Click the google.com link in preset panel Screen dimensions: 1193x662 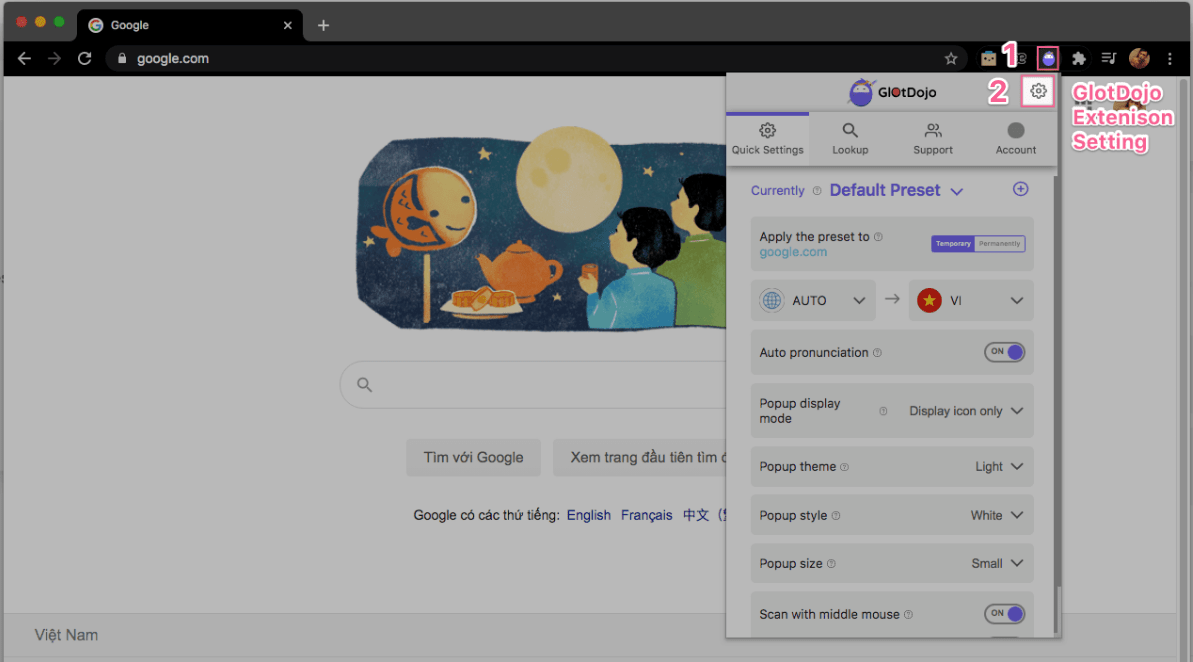tap(793, 252)
